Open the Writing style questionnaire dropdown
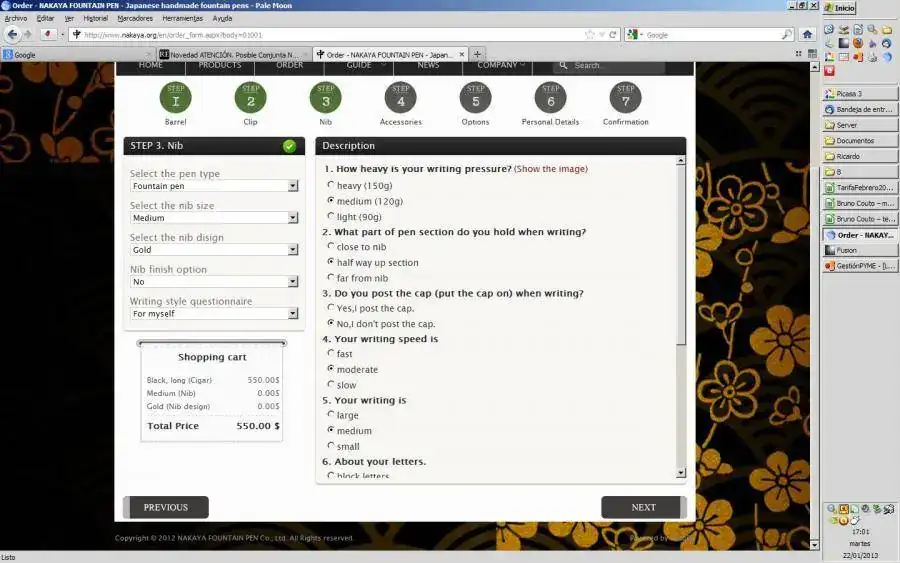This screenshot has height=563, width=900. pos(214,314)
